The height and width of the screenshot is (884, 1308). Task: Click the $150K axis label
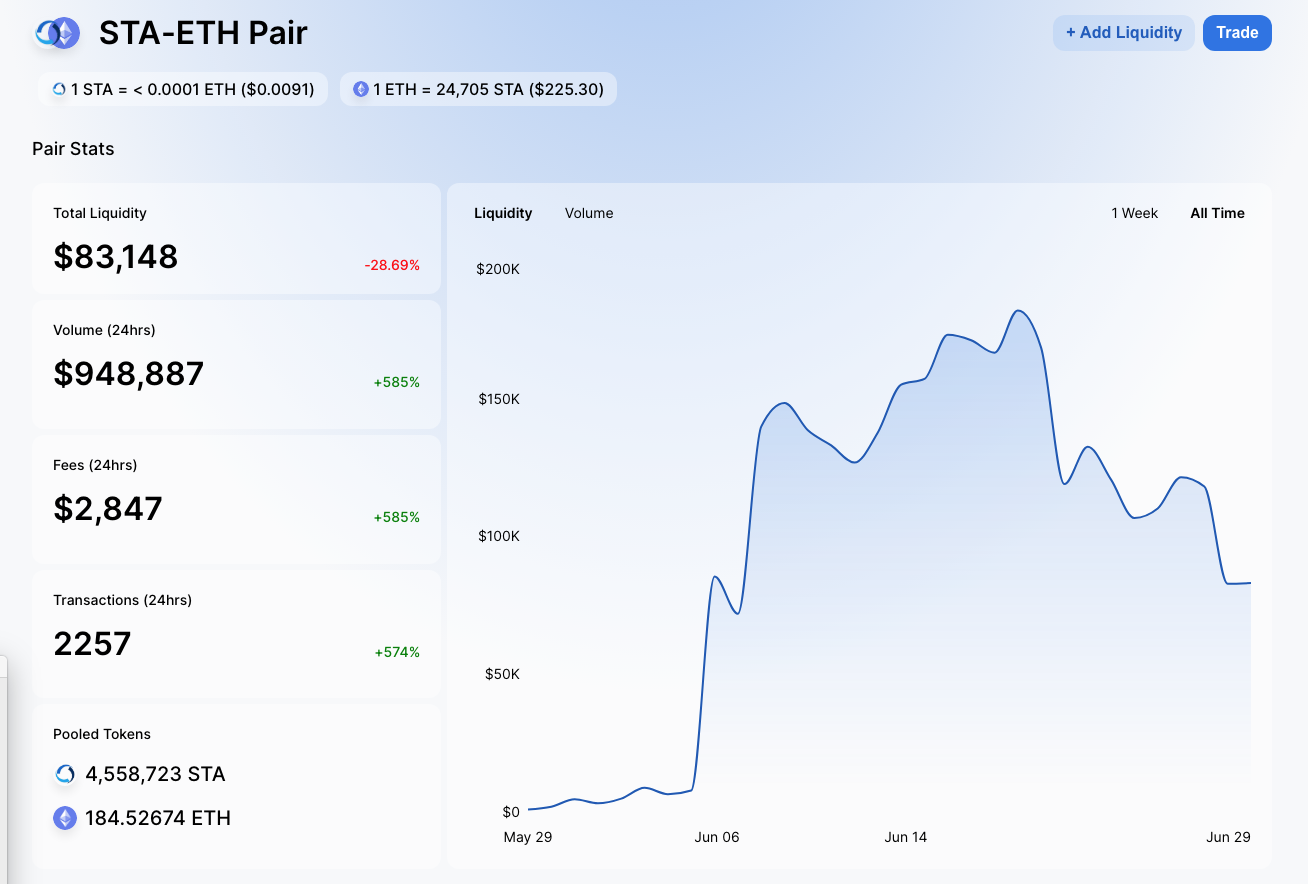pos(498,399)
